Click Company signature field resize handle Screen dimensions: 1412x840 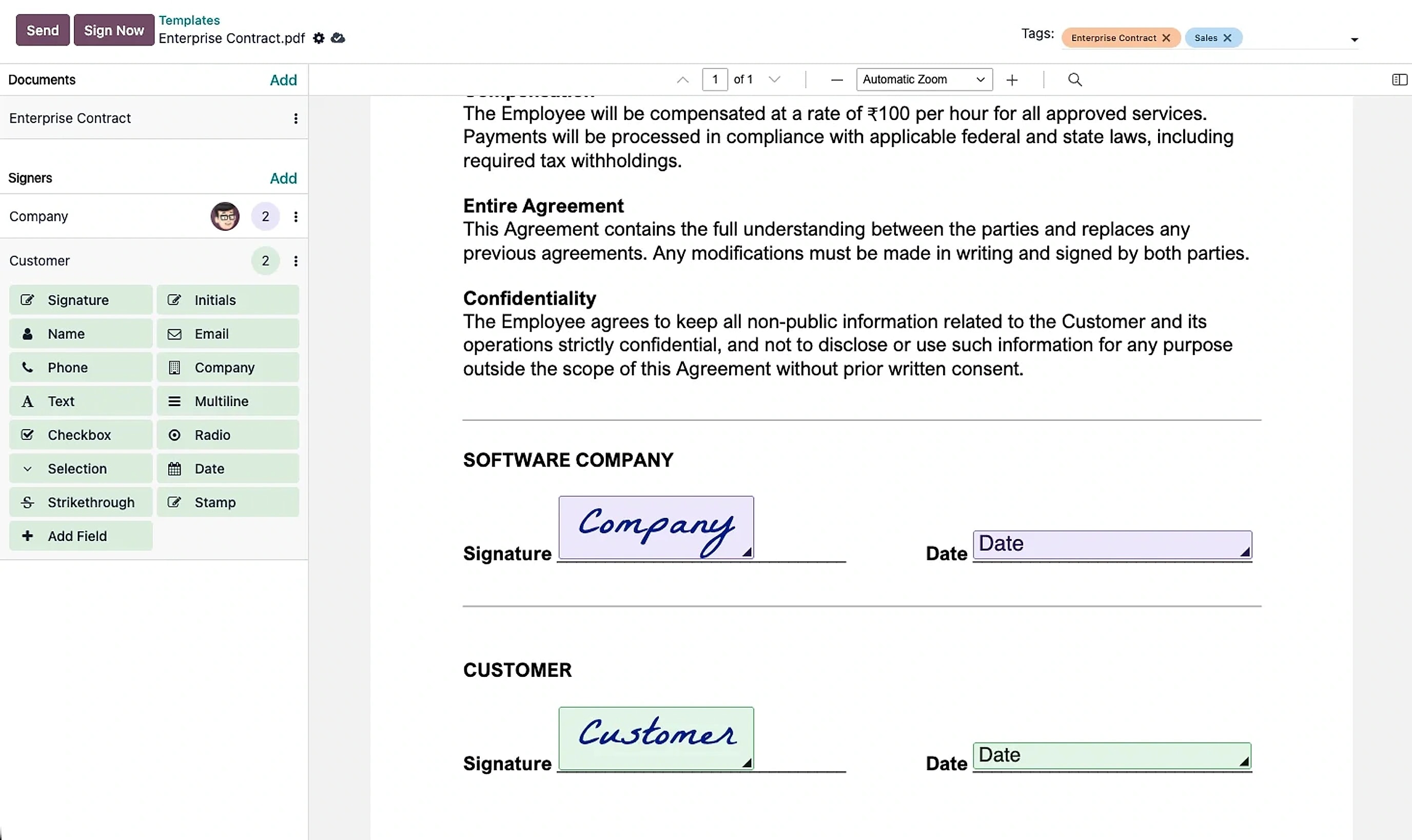click(x=748, y=552)
